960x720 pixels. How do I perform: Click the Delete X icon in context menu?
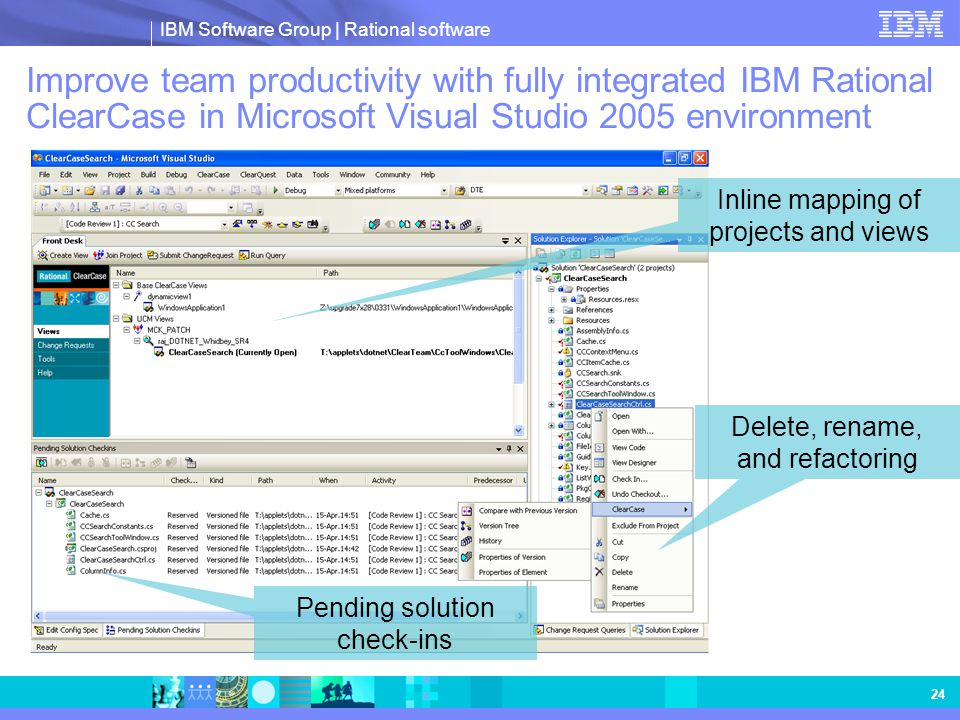(599, 572)
